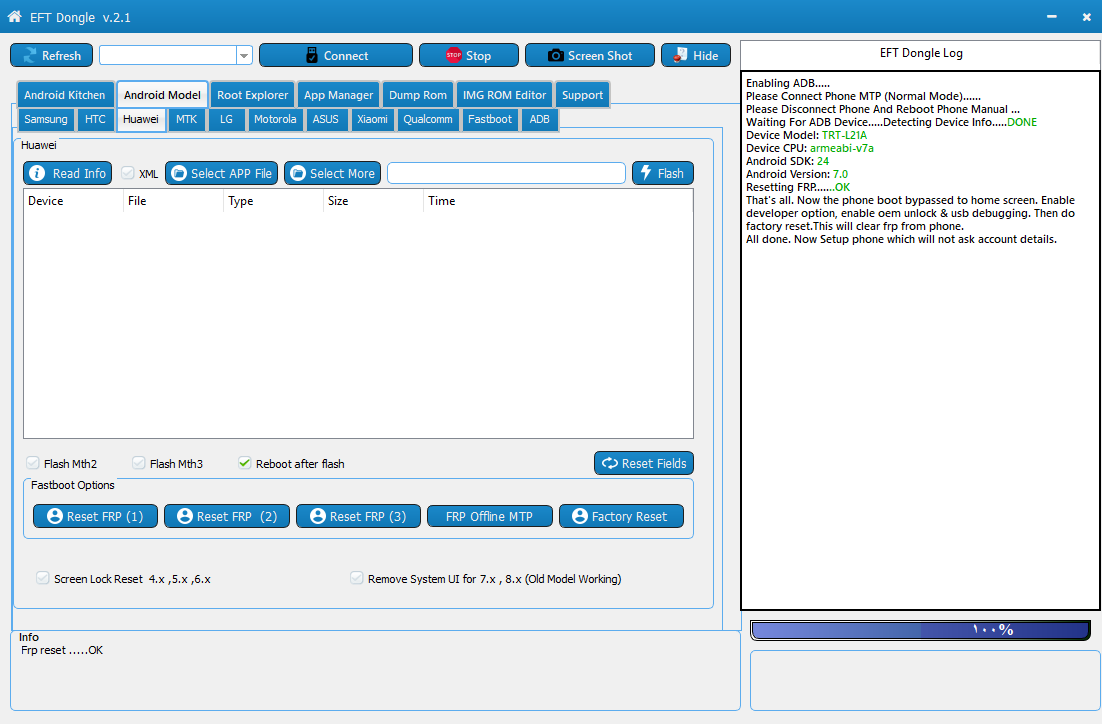Open the Root Explorer tab
The height and width of the screenshot is (724, 1102).
(x=252, y=95)
